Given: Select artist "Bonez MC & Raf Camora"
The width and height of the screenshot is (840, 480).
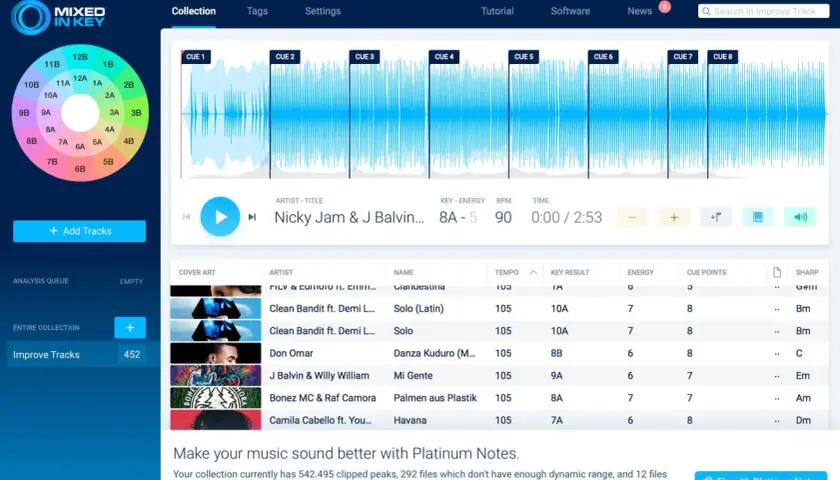Looking at the screenshot, I should pos(322,398).
